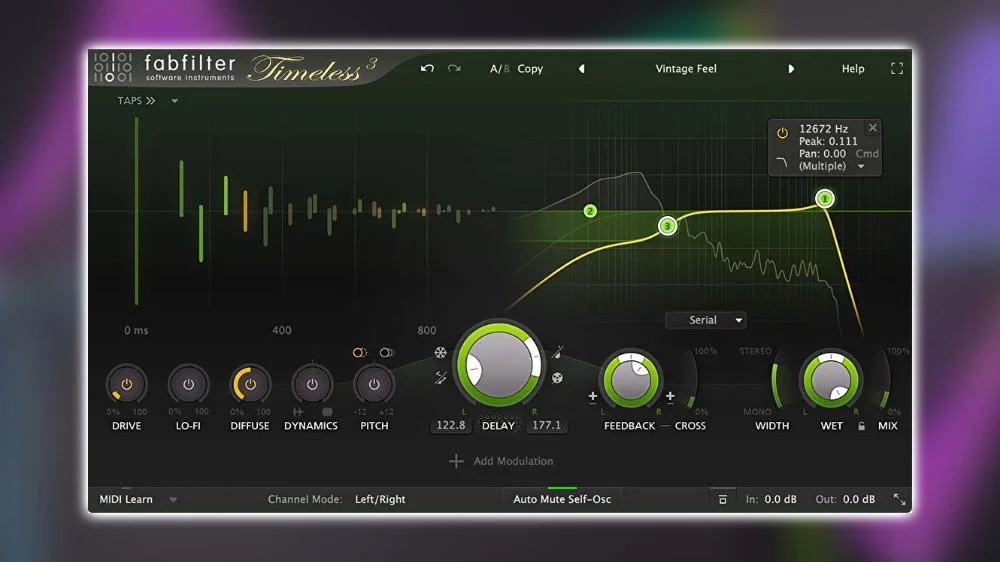Click the In: 0.0 dB input level

771,499
